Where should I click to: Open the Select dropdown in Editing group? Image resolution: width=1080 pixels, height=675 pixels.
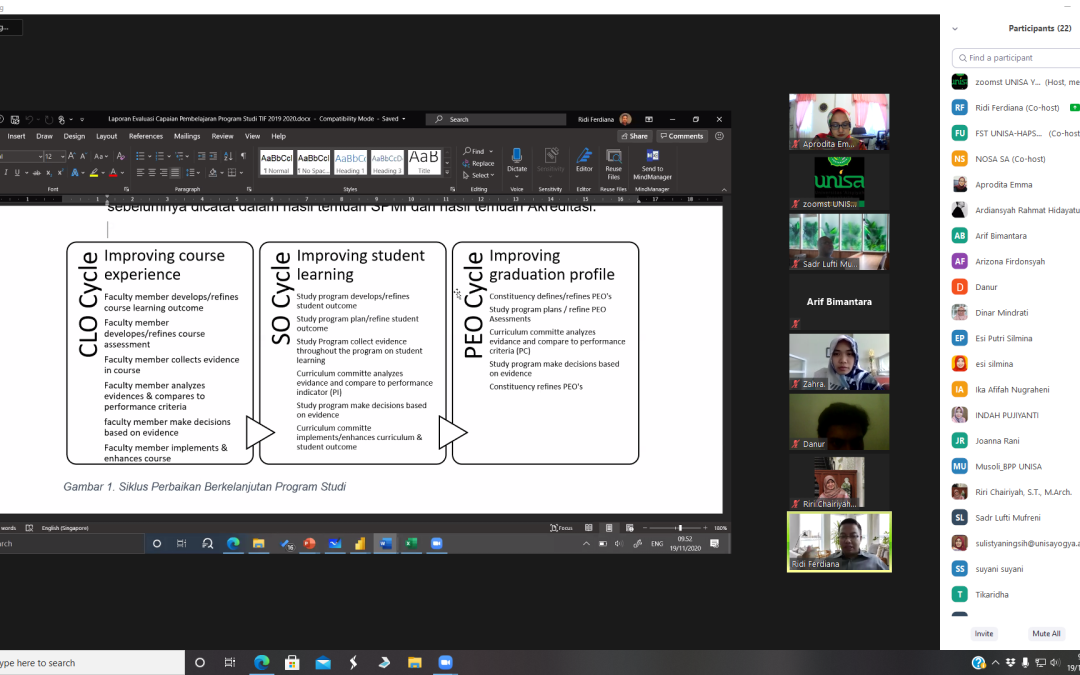coord(481,175)
